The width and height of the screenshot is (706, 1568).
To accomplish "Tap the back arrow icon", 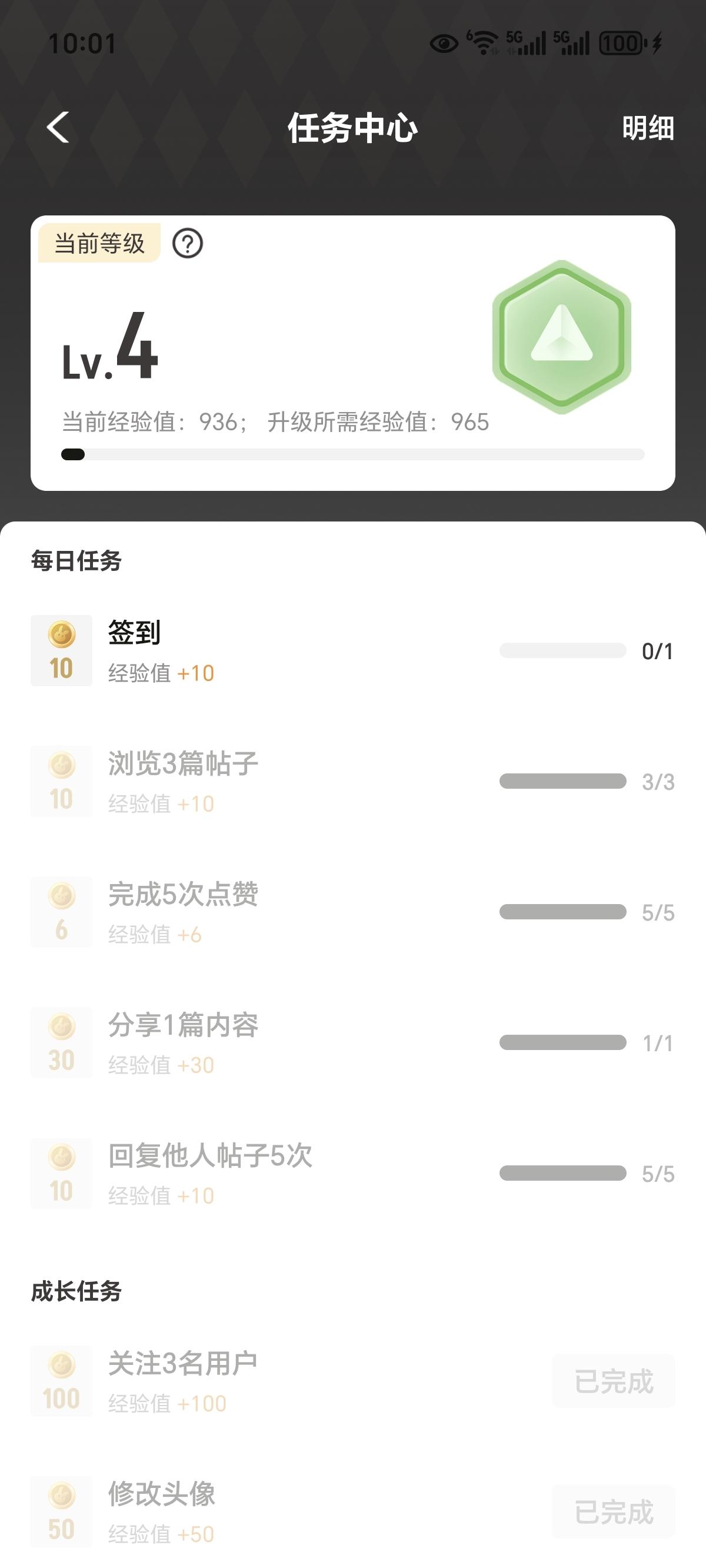I will [x=58, y=128].
